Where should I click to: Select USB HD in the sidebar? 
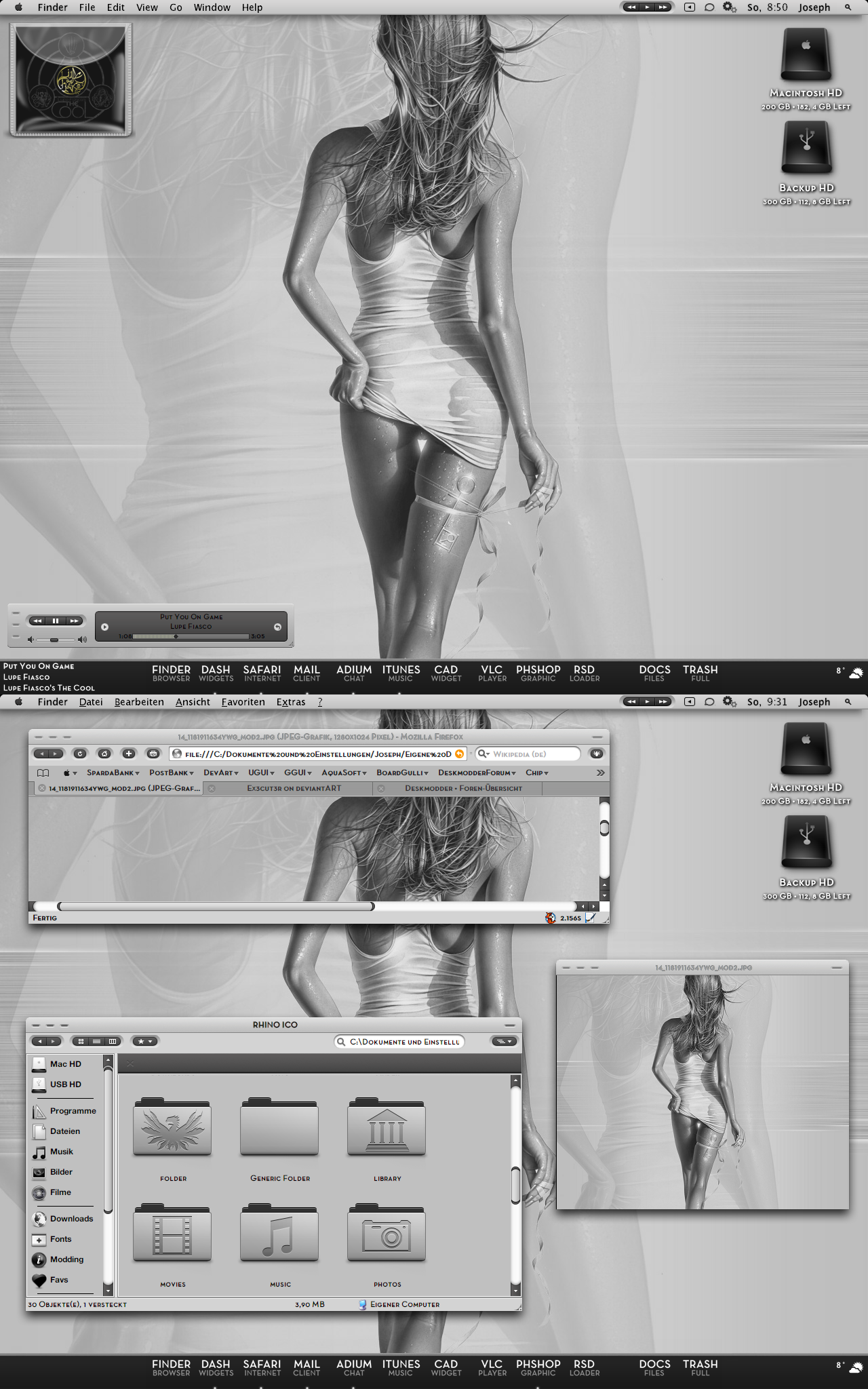click(57, 1084)
